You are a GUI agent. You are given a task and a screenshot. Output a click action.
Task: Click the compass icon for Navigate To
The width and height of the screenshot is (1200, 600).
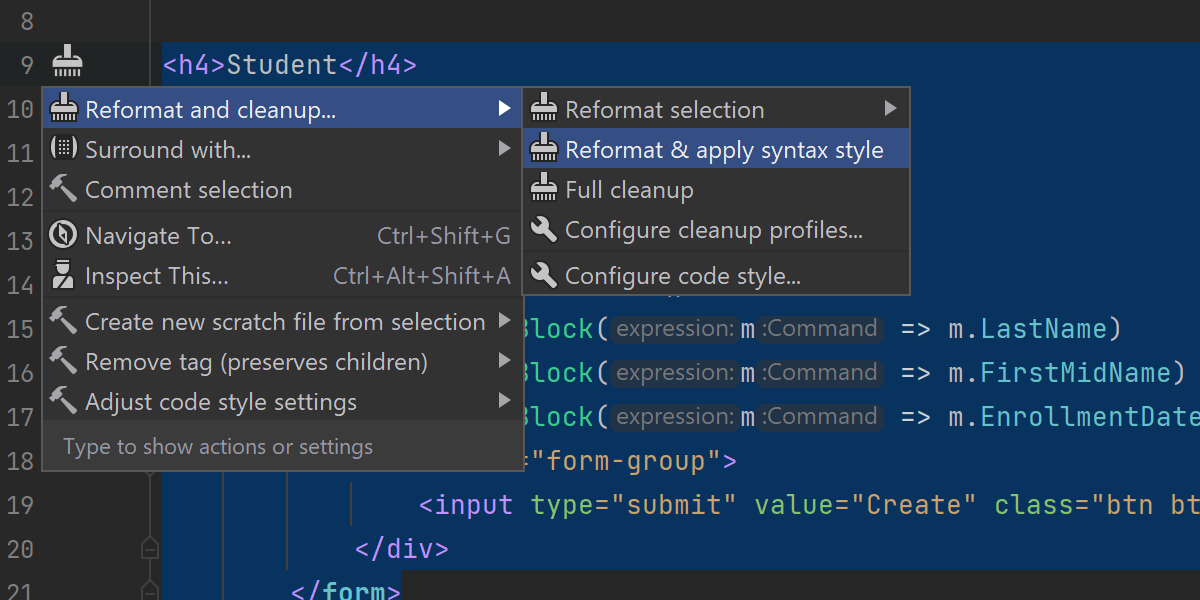click(x=63, y=236)
